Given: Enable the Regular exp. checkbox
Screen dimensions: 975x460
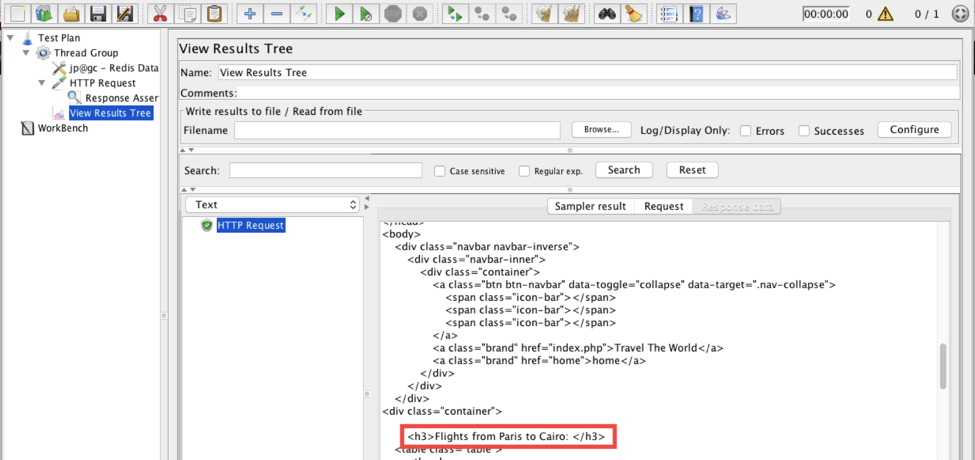Looking at the screenshot, I should (524, 170).
